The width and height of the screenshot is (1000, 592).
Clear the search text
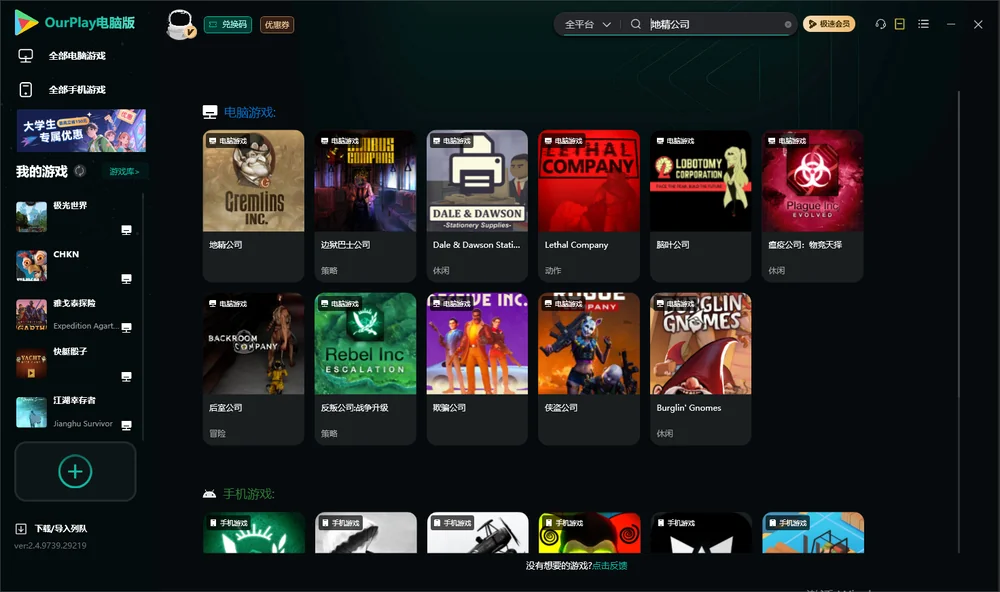pyautogui.click(x=788, y=24)
